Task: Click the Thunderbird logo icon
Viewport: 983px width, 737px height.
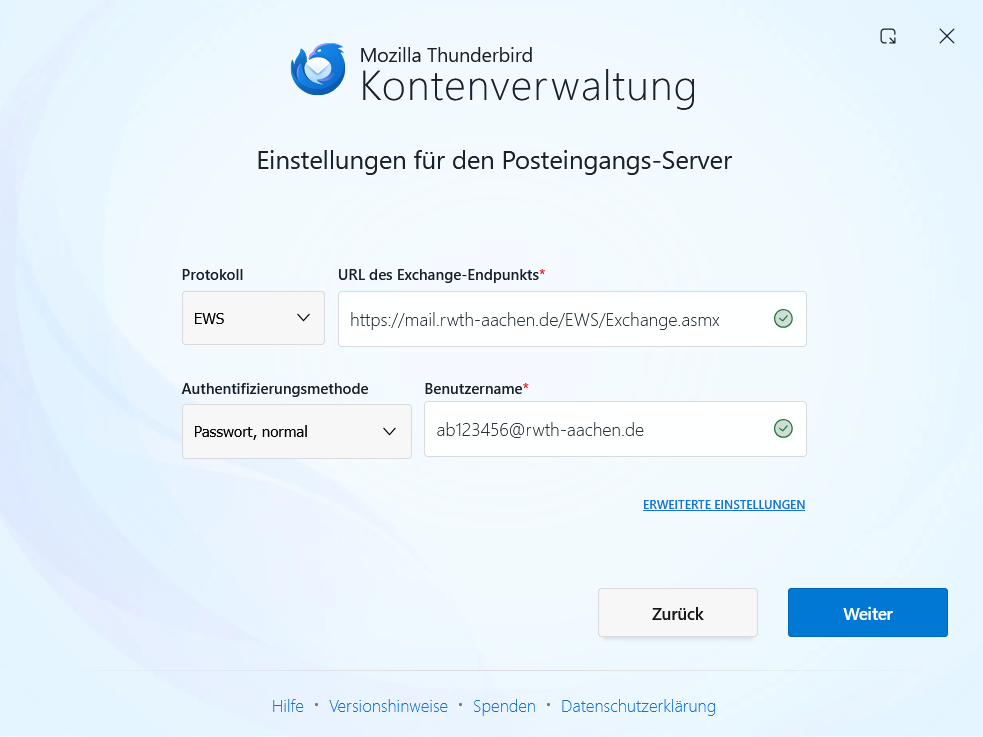Action: pos(318,69)
